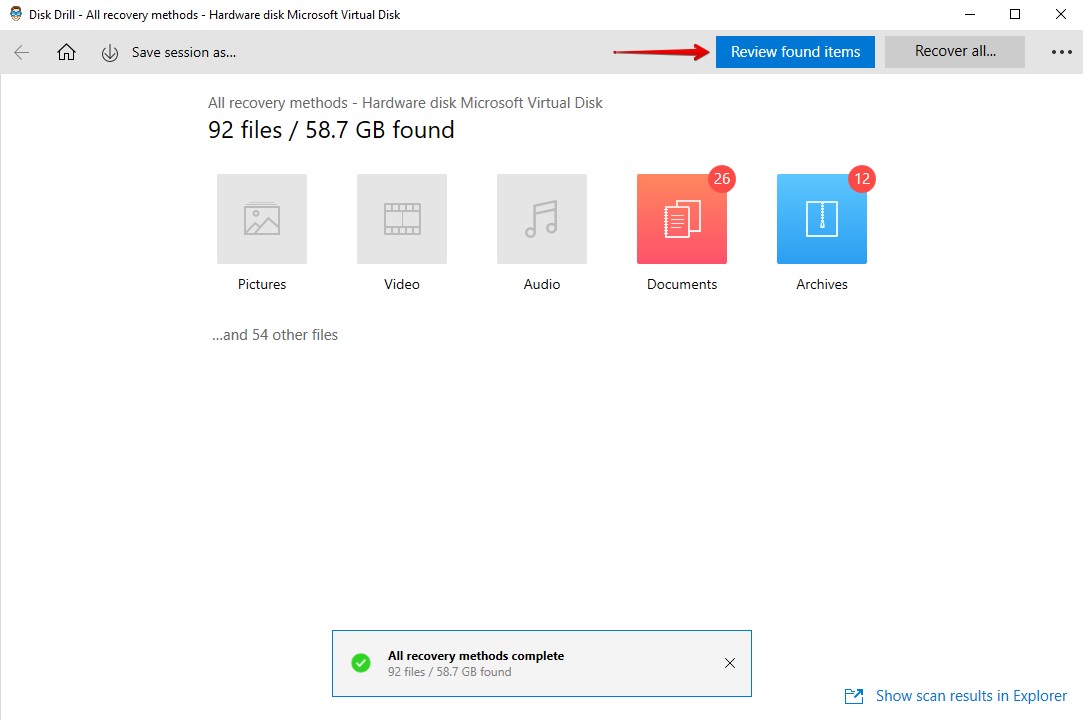Click the back arrow in the toolbar
This screenshot has height=720, width=1083.
click(x=22, y=53)
